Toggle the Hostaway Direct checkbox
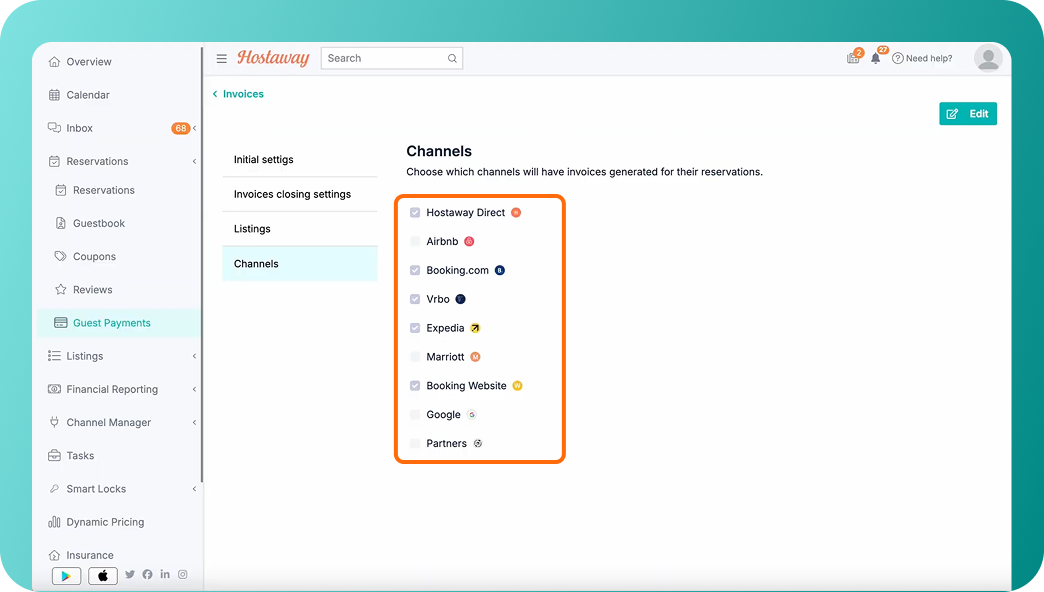 coord(415,212)
